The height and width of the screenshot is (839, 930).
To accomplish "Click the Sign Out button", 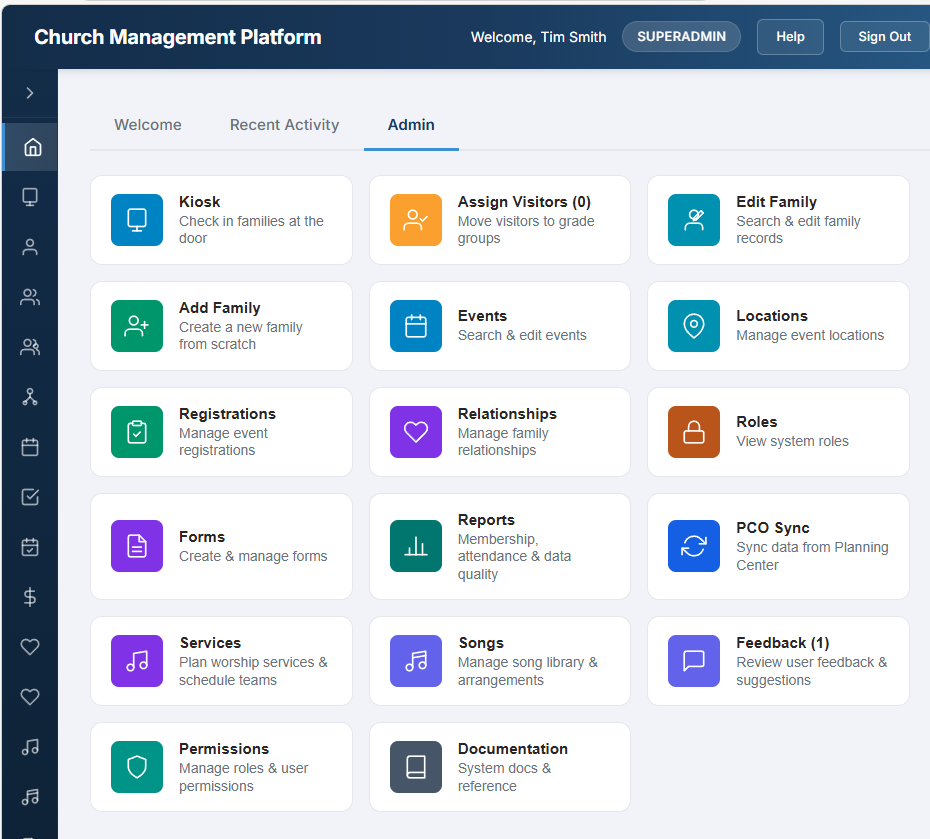I will [883, 36].
